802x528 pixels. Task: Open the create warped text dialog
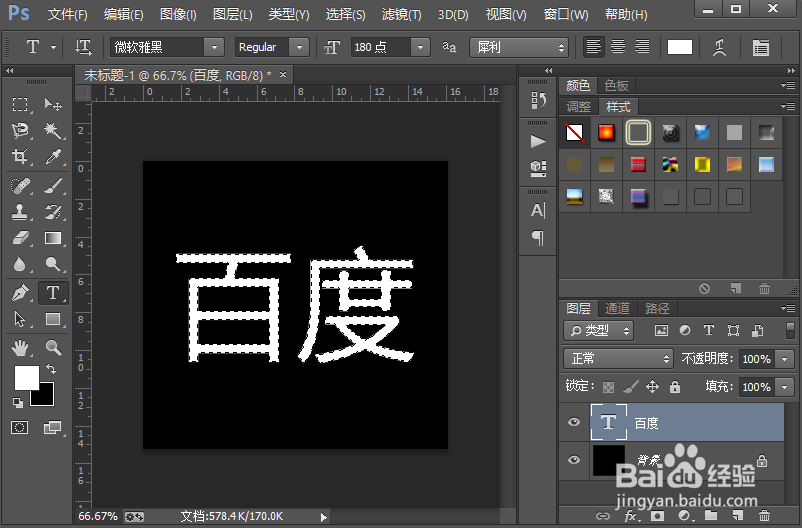point(720,48)
